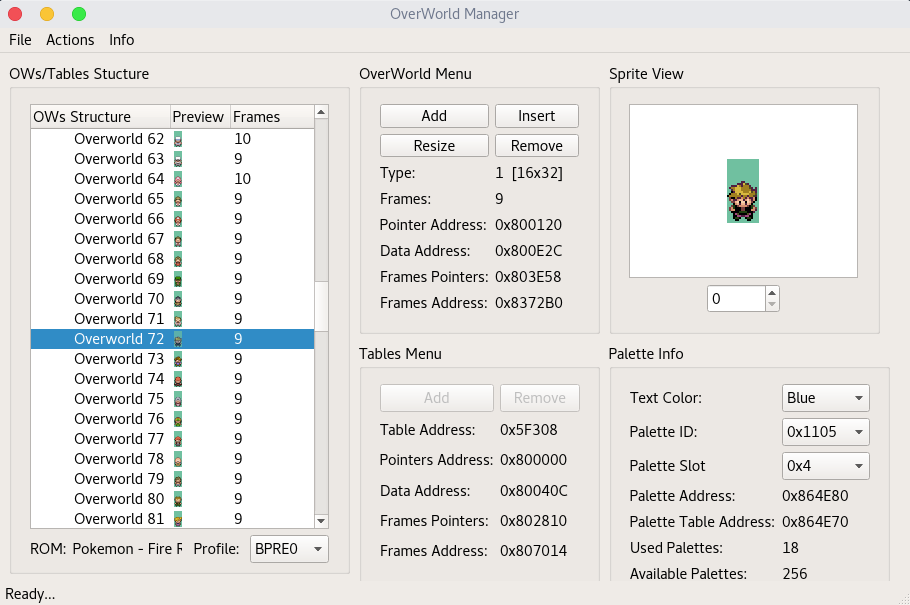Select the Overworld 78 row label
This screenshot has width=910, height=605.
(x=119, y=459)
